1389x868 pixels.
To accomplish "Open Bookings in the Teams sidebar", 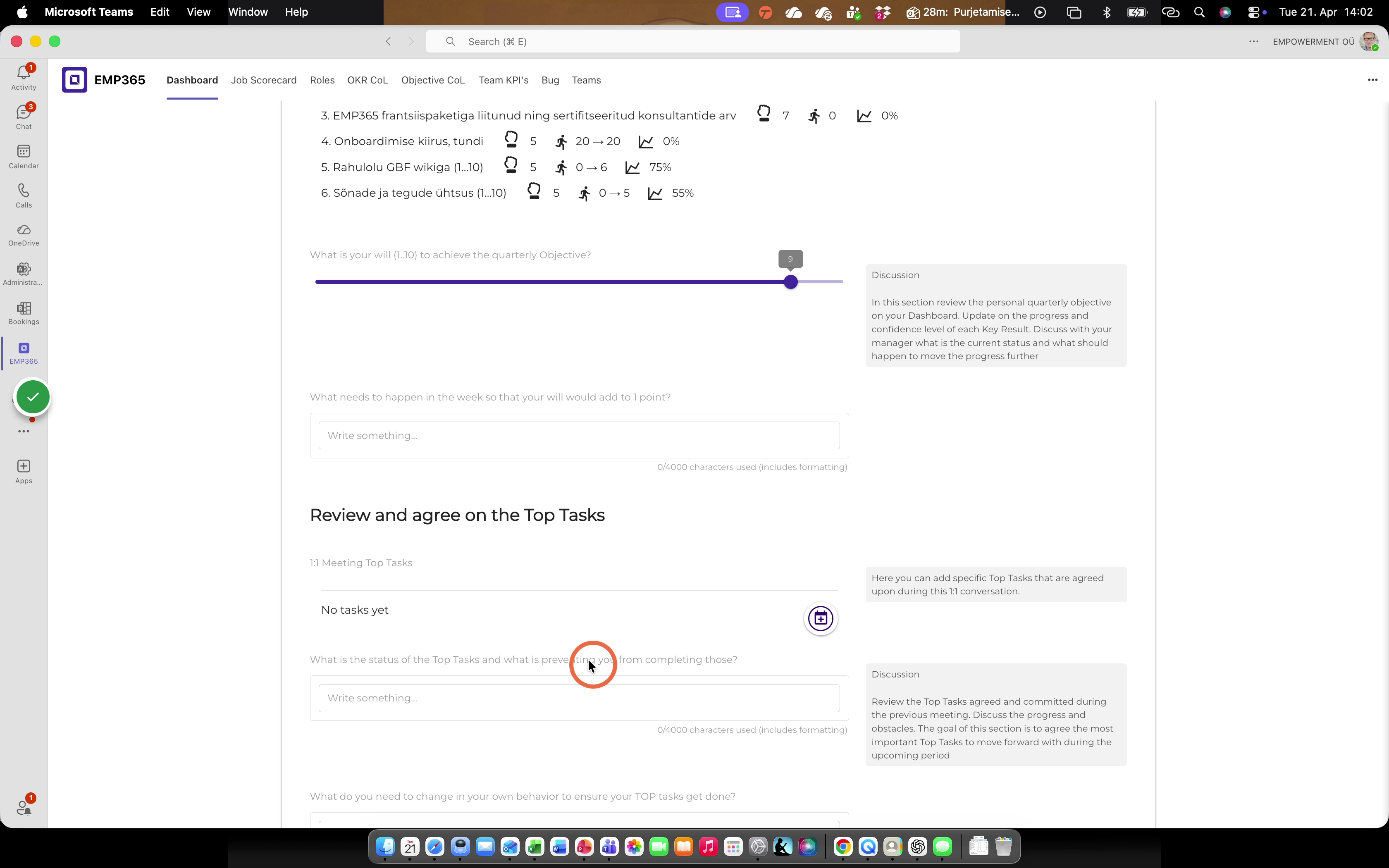I will pyautogui.click(x=24, y=313).
